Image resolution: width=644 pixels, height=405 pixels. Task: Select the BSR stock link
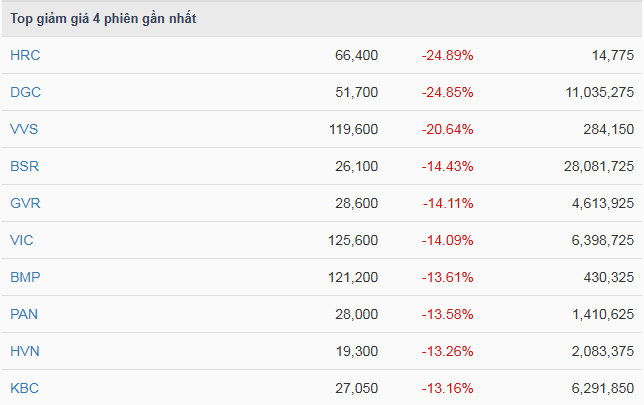(x=24, y=166)
